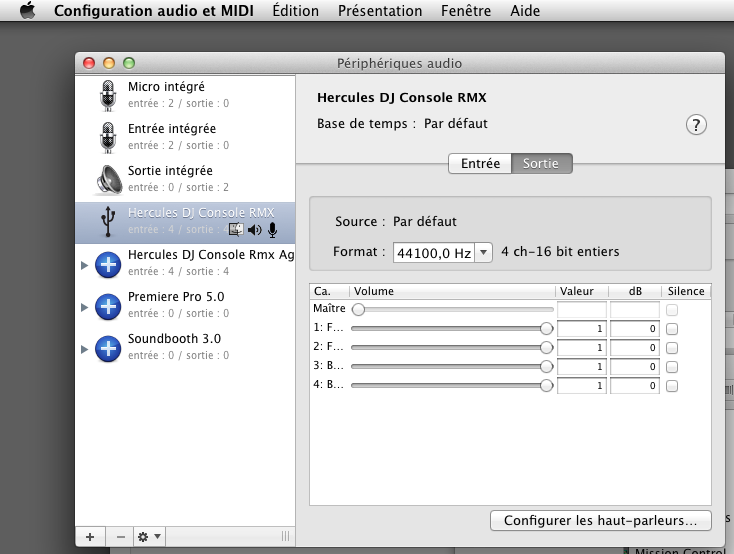734x554 pixels.
Task: Select the Entrée intégrée device row
Action: 185,137
